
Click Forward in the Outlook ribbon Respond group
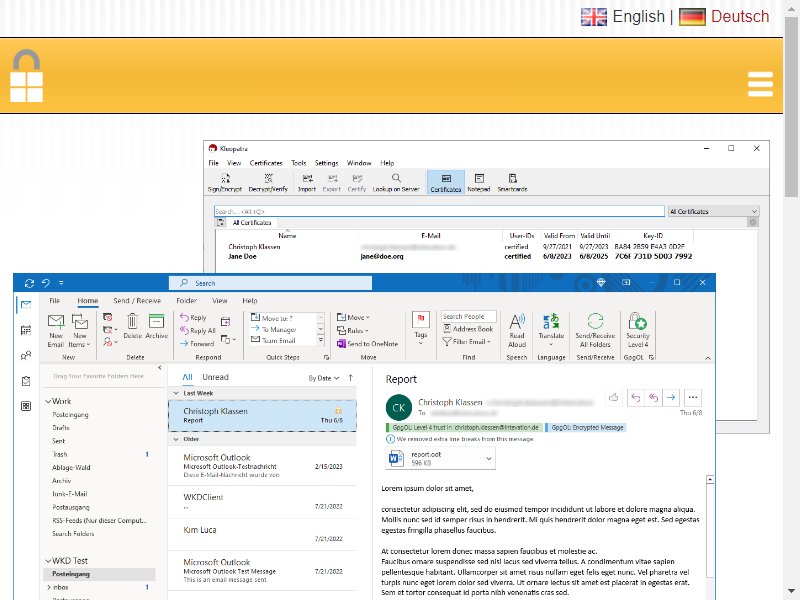(x=197, y=343)
